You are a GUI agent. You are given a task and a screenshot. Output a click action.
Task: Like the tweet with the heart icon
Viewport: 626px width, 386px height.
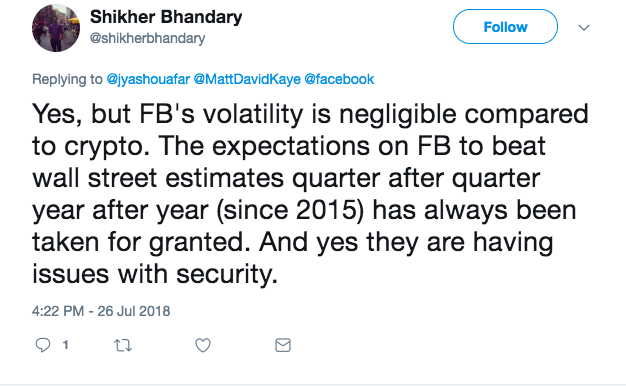(x=203, y=345)
